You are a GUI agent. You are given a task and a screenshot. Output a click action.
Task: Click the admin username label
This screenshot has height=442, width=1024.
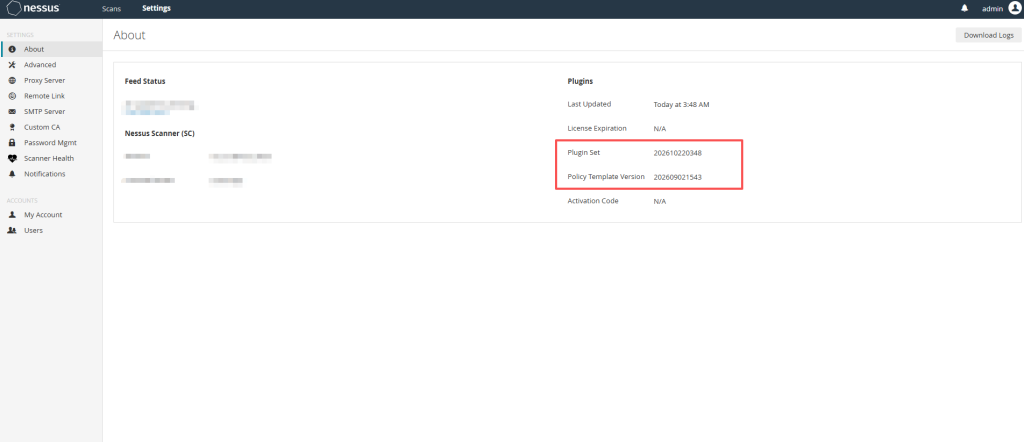992,8
